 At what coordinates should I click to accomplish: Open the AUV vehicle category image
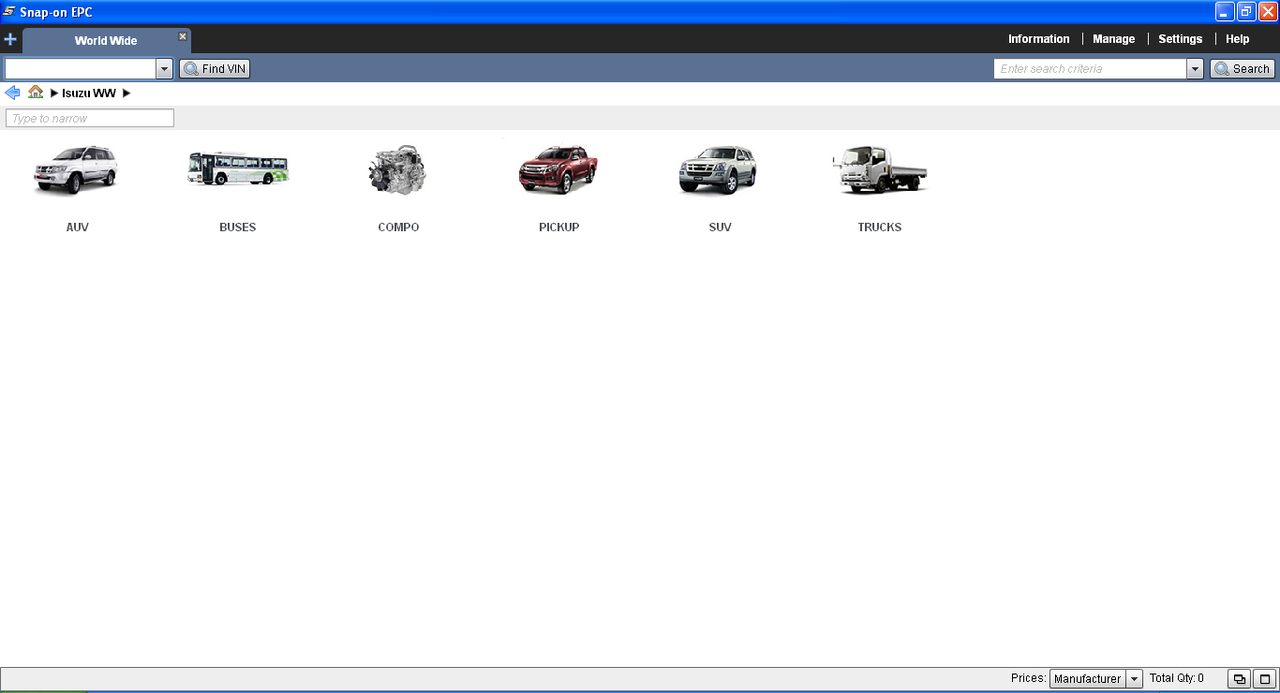[x=77, y=170]
